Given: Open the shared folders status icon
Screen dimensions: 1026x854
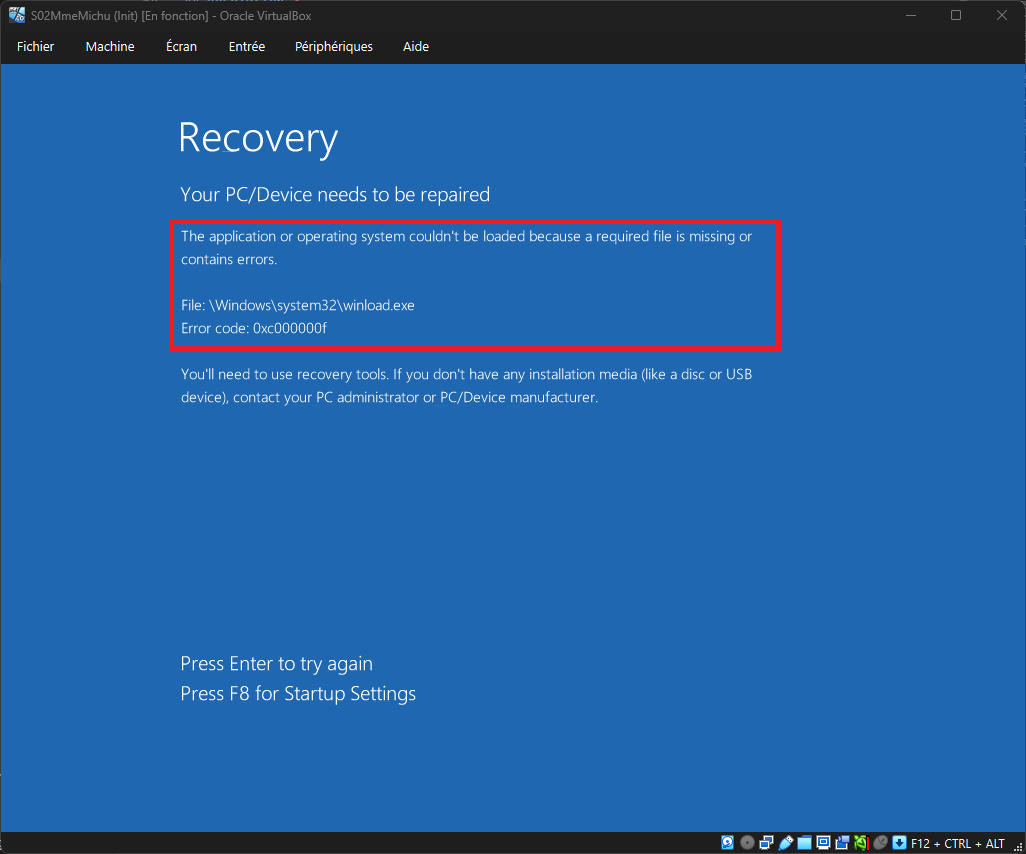Looking at the screenshot, I should tap(805, 842).
